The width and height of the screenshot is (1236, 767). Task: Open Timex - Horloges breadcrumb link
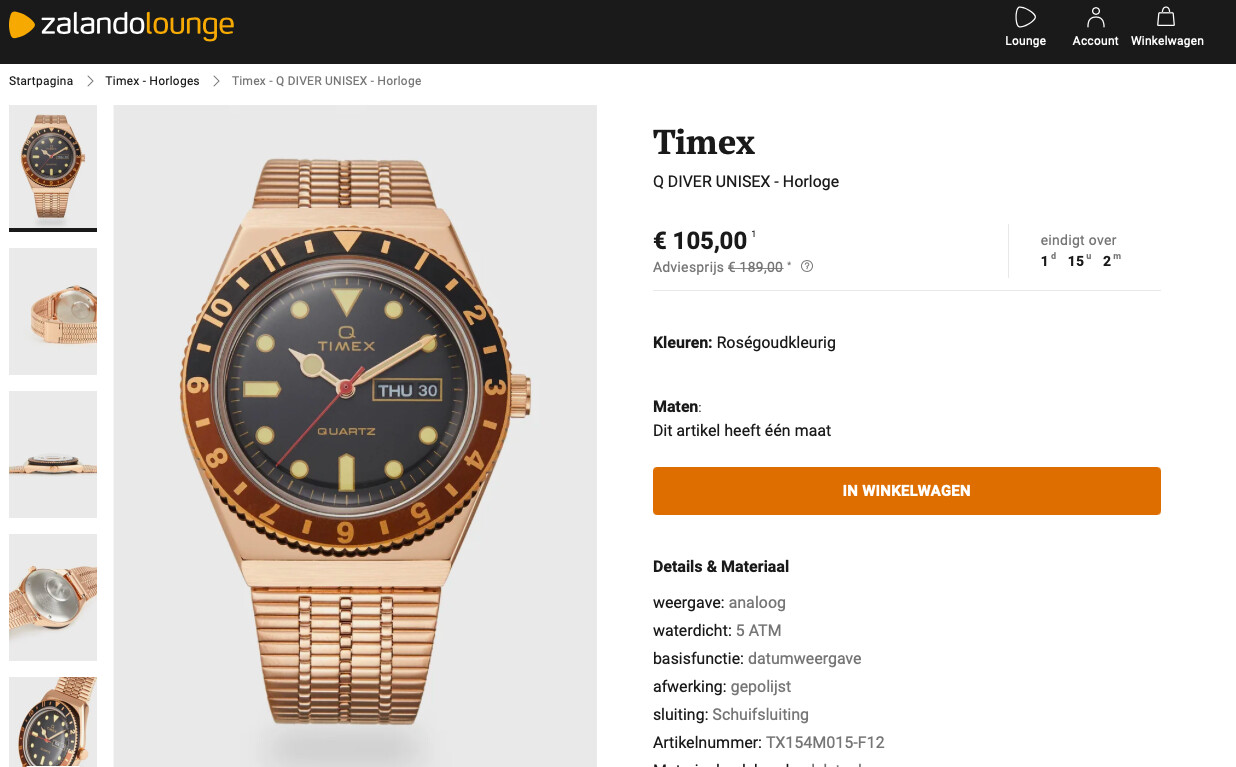point(152,81)
